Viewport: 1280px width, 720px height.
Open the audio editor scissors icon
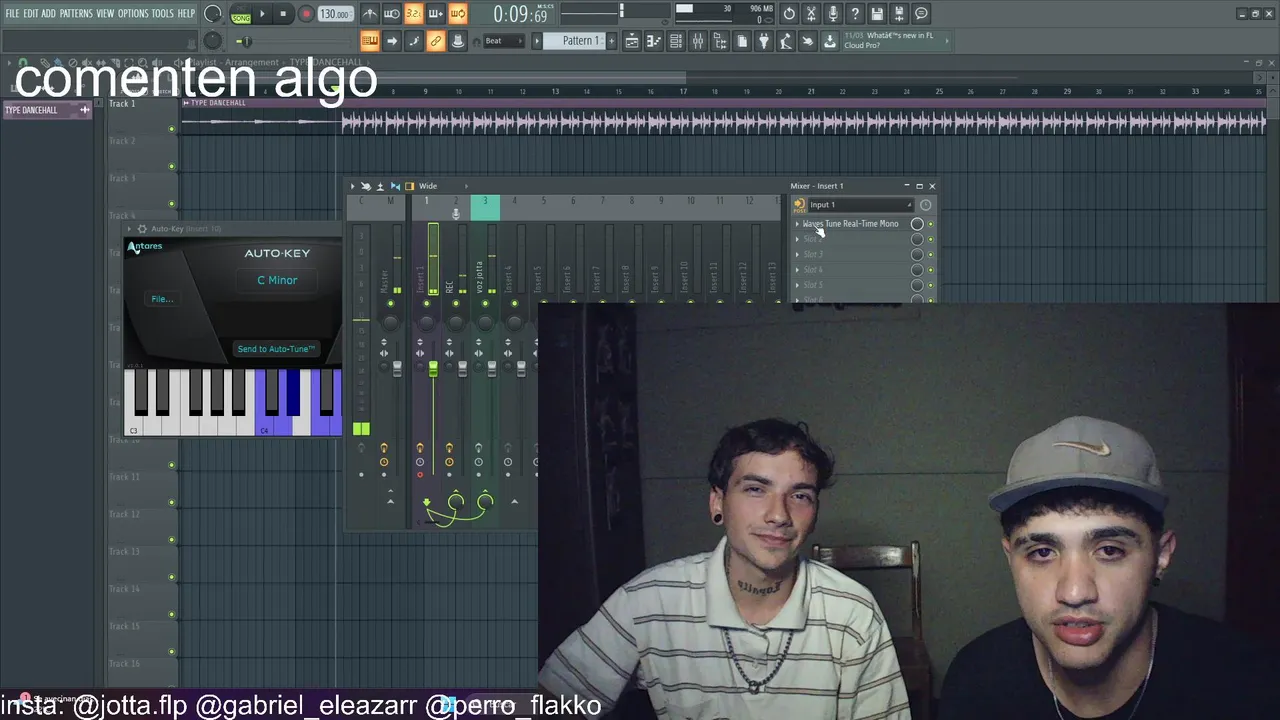point(812,14)
